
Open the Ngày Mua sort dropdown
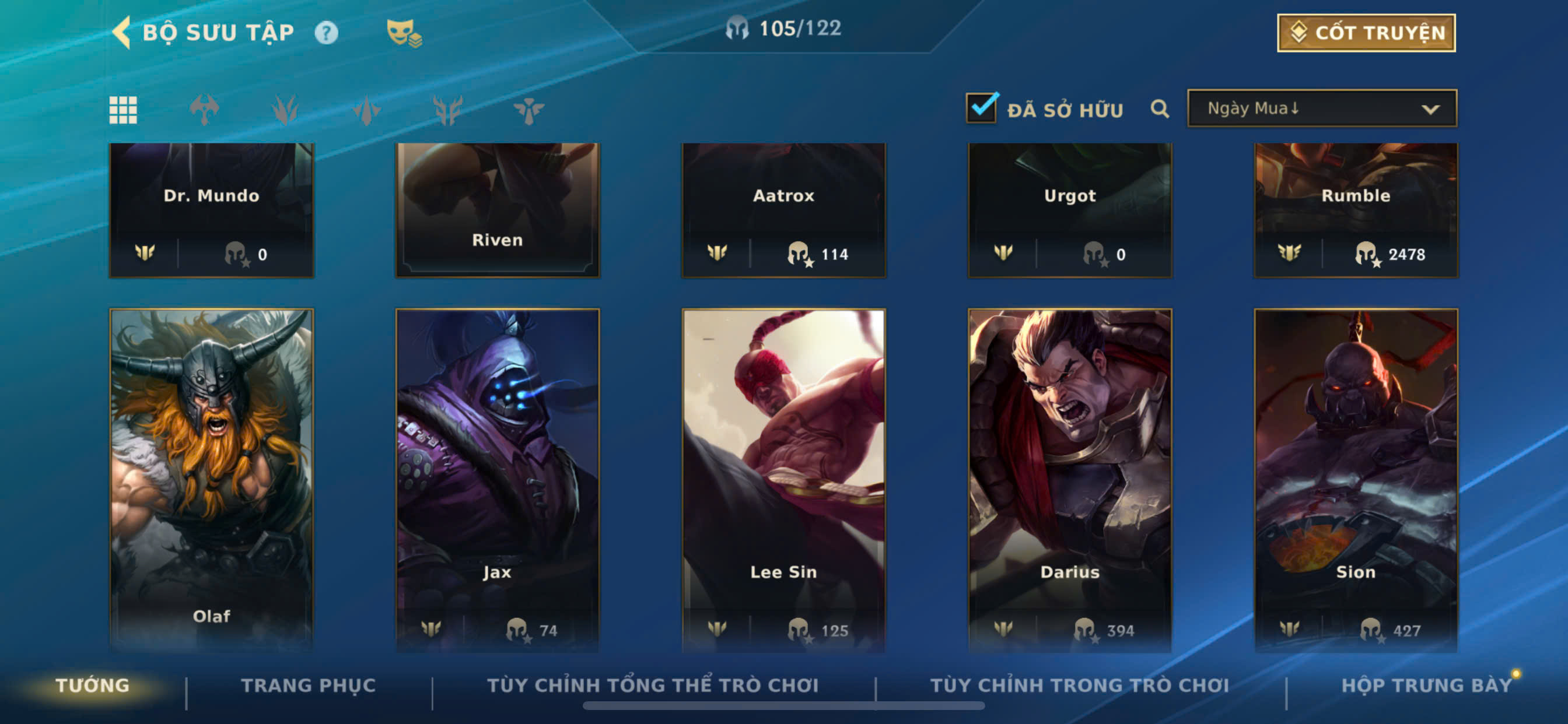[x=1322, y=108]
